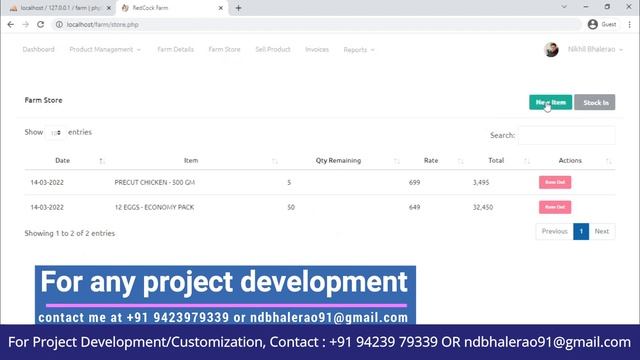Image resolution: width=640 pixels, height=360 pixels.
Task: Select '12 EGGS - ECONOMY PACK' item cell
Action: (x=154, y=207)
